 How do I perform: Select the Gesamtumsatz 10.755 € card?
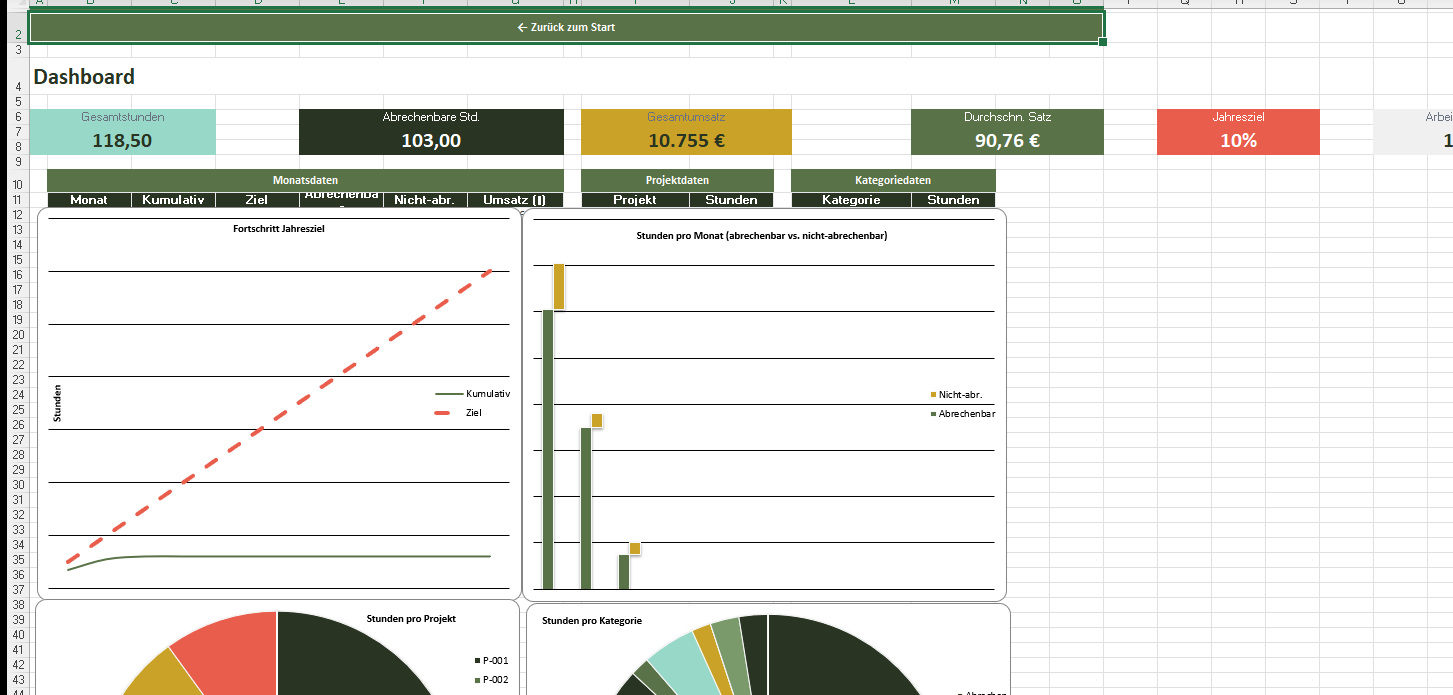(x=686, y=133)
